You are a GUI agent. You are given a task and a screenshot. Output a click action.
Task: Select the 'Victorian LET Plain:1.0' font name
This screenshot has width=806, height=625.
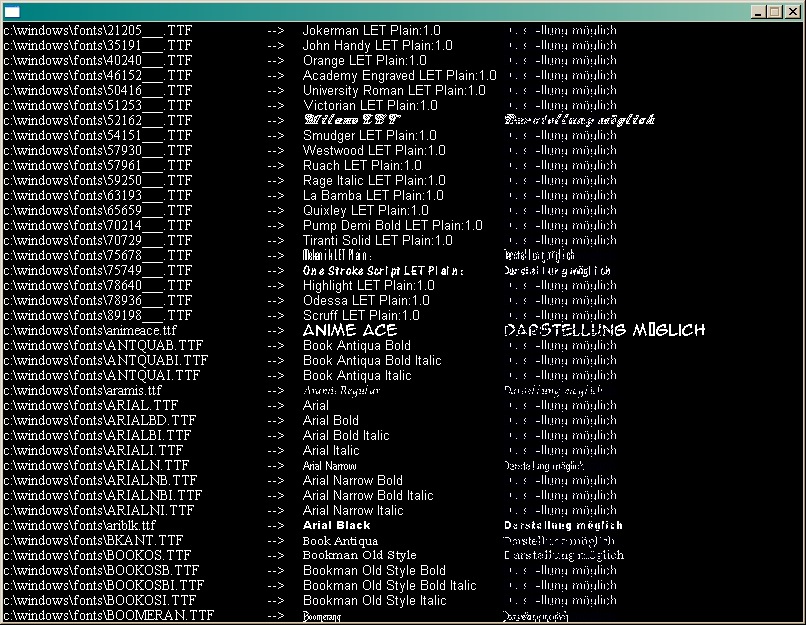click(370, 105)
